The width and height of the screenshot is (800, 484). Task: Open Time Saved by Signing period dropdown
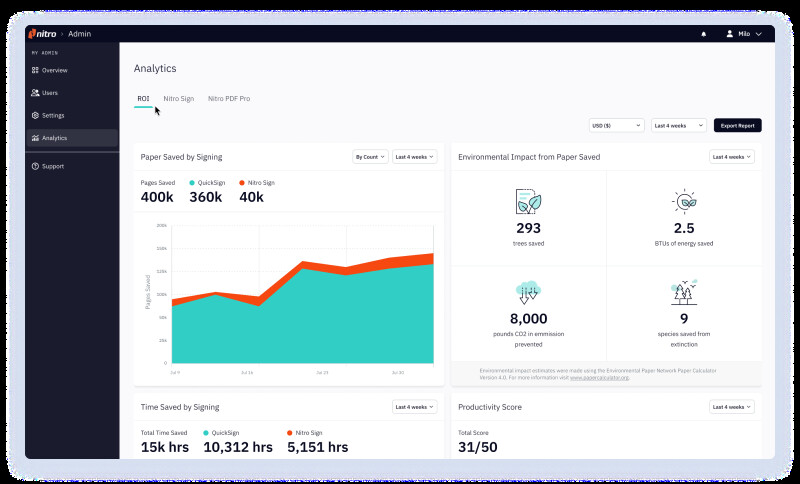(414, 407)
